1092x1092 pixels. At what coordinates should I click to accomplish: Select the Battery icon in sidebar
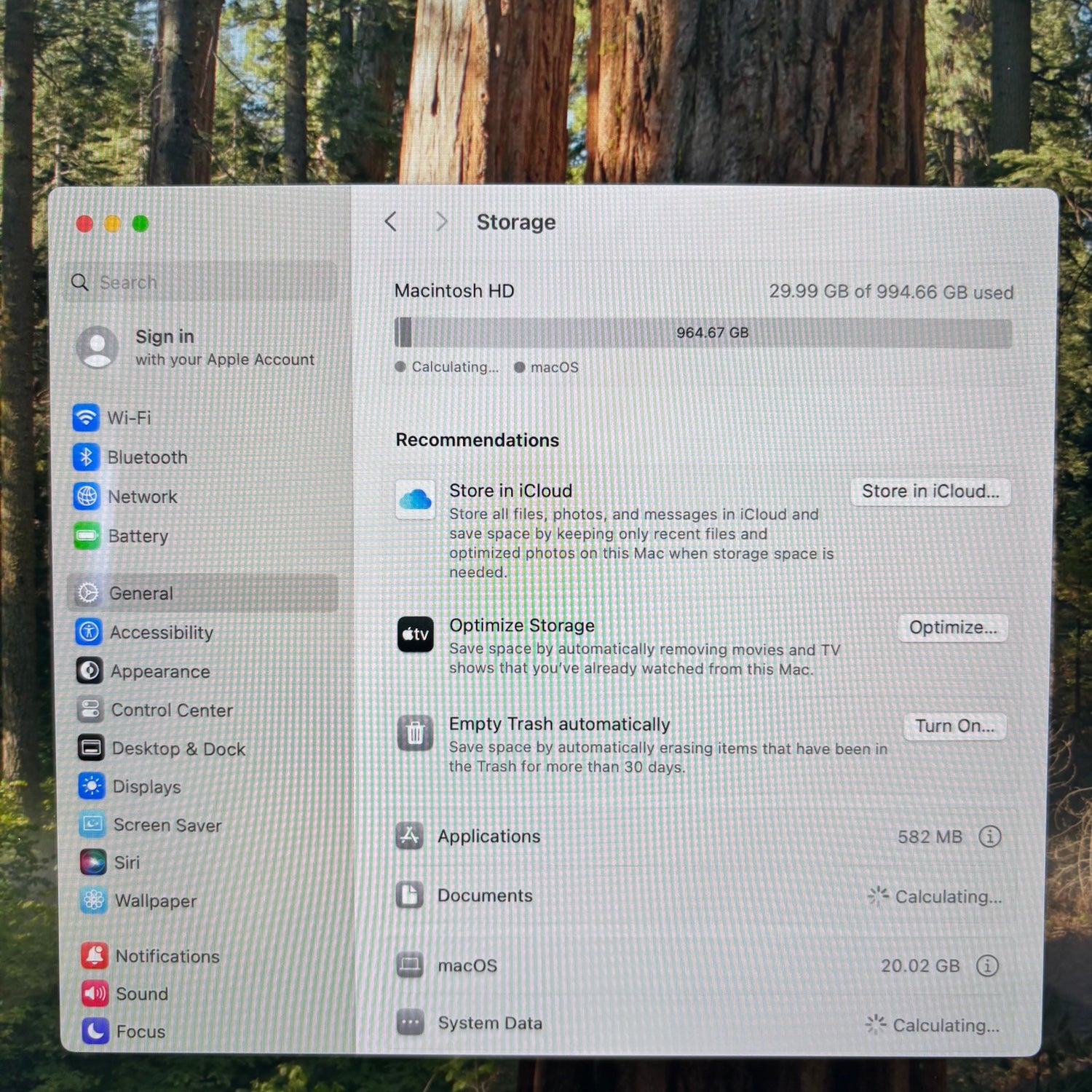click(87, 536)
